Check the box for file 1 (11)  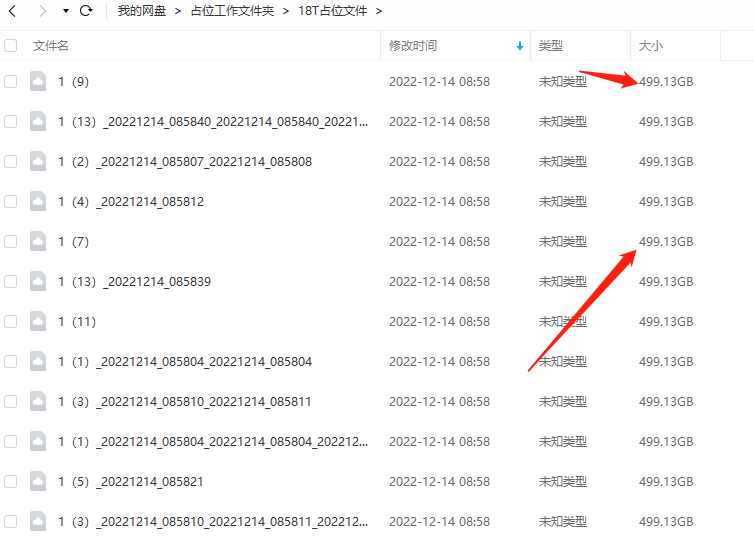(11, 321)
